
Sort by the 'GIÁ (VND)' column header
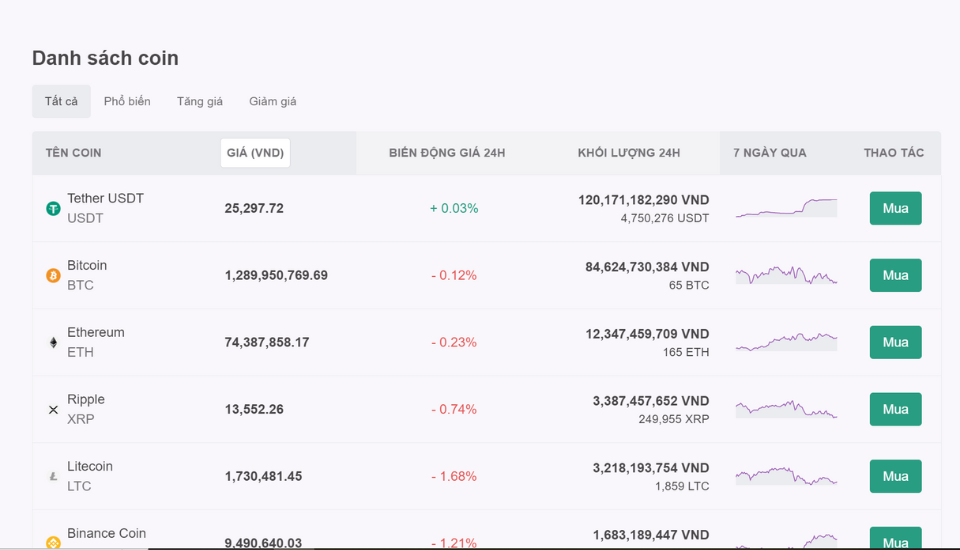256,153
